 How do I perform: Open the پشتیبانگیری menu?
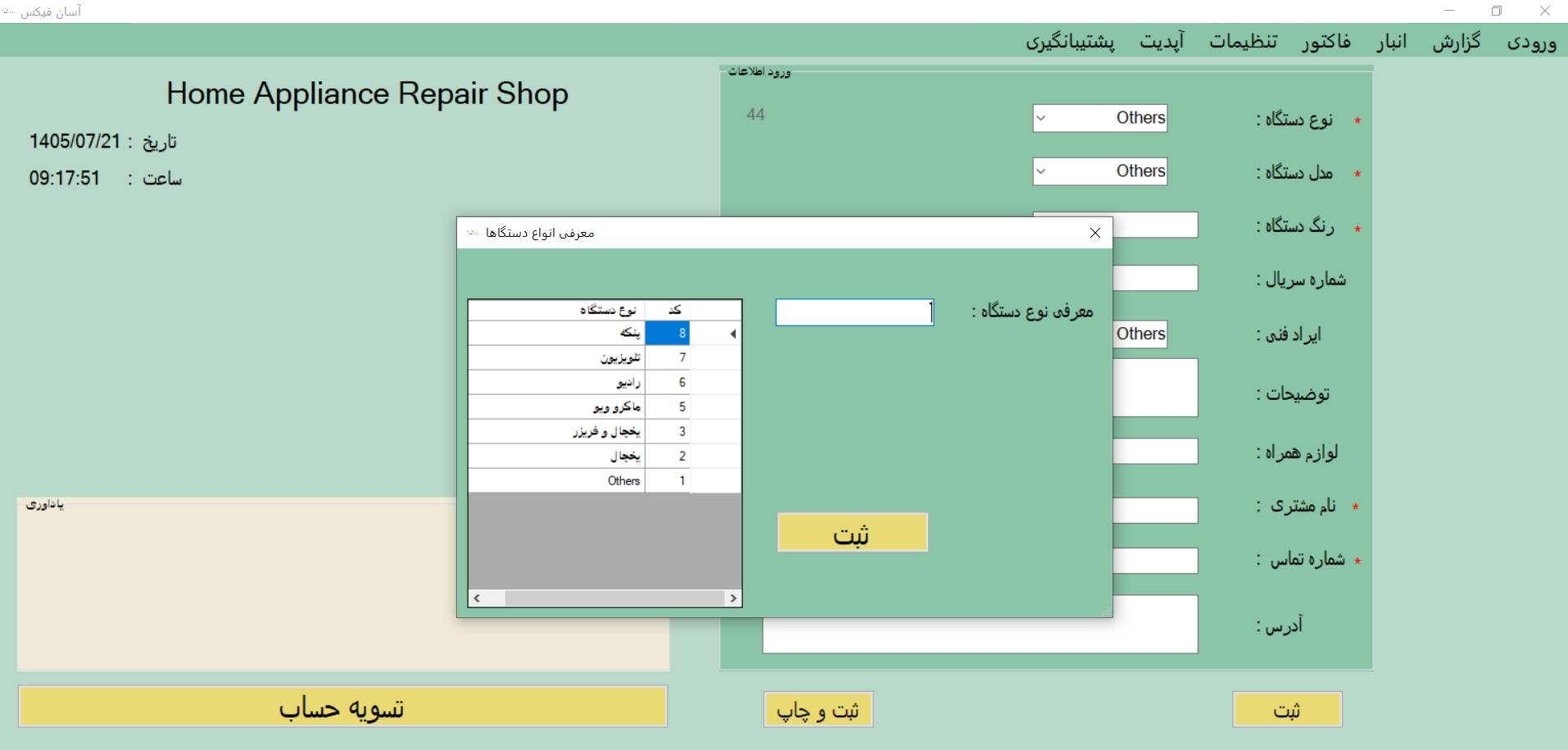(x=1070, y=42)
